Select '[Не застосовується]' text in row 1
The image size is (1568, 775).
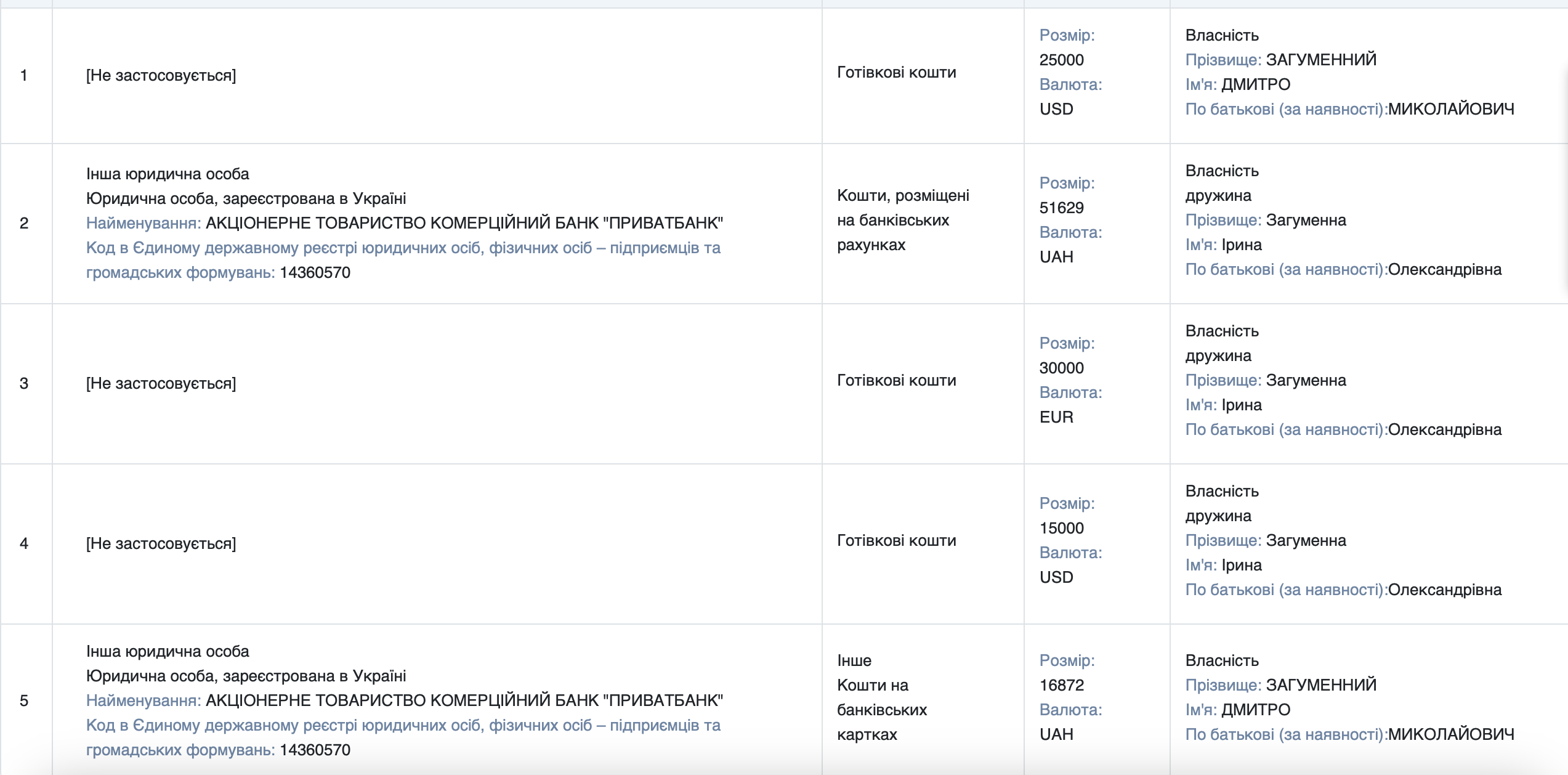(161, 75)
